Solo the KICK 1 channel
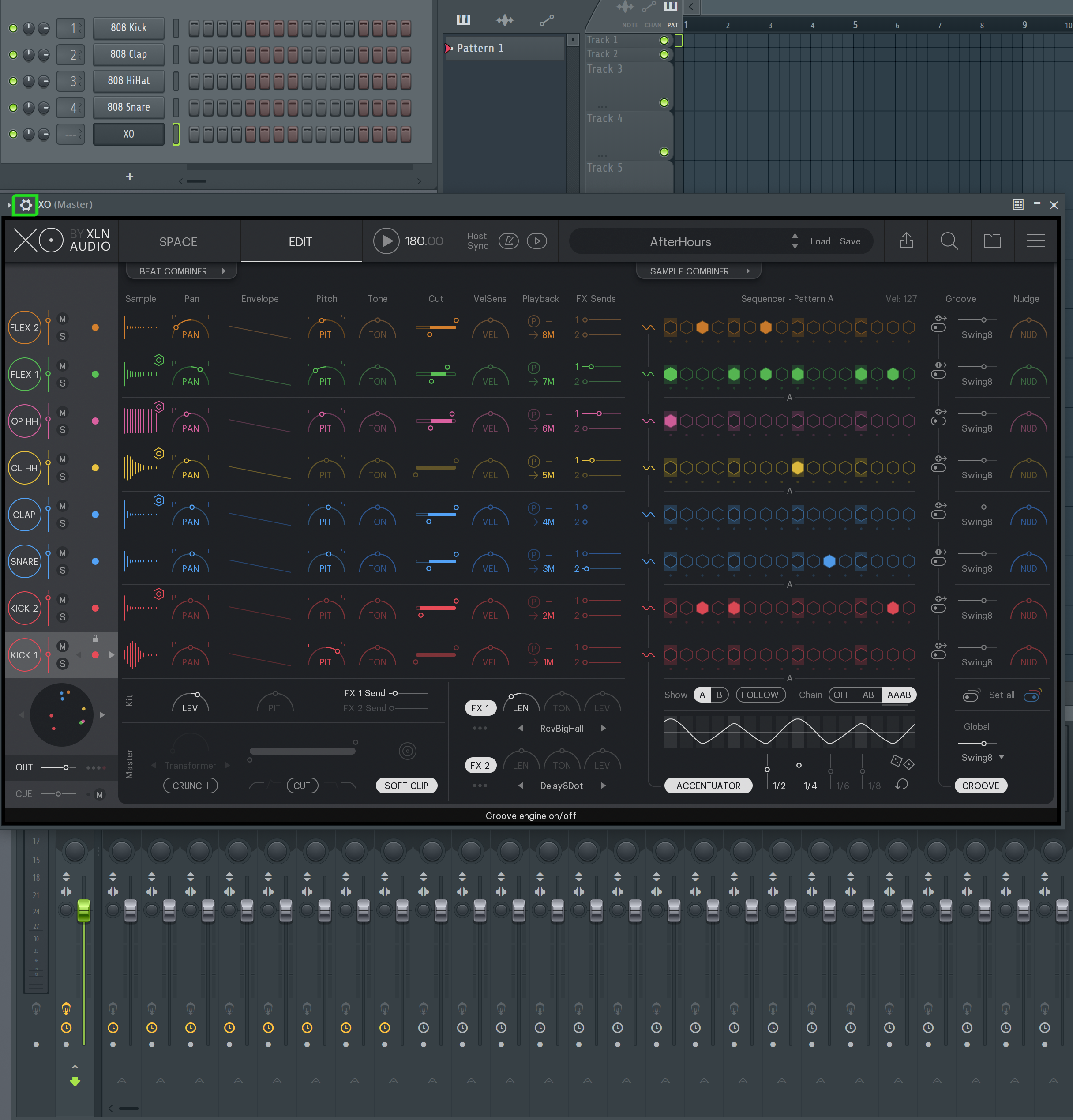Image resolution: width=1073 pixels, height=1120 pixels. [63, 663]
